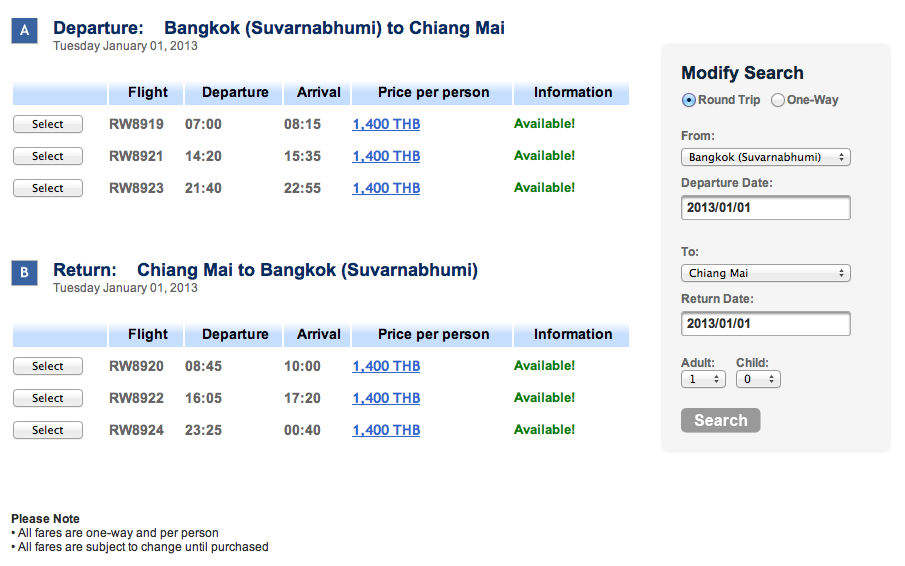905x566 pixels.
Task: Select return flight RW8924 at 23:25
Action: (x=48, y=430)
